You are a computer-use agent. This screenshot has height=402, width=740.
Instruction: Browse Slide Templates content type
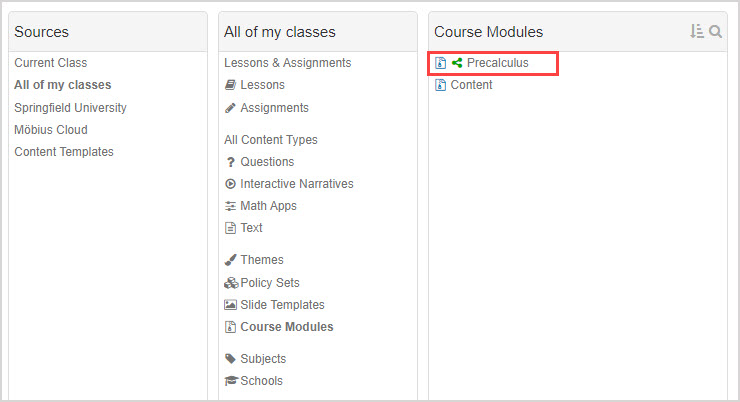pos(282,305)
